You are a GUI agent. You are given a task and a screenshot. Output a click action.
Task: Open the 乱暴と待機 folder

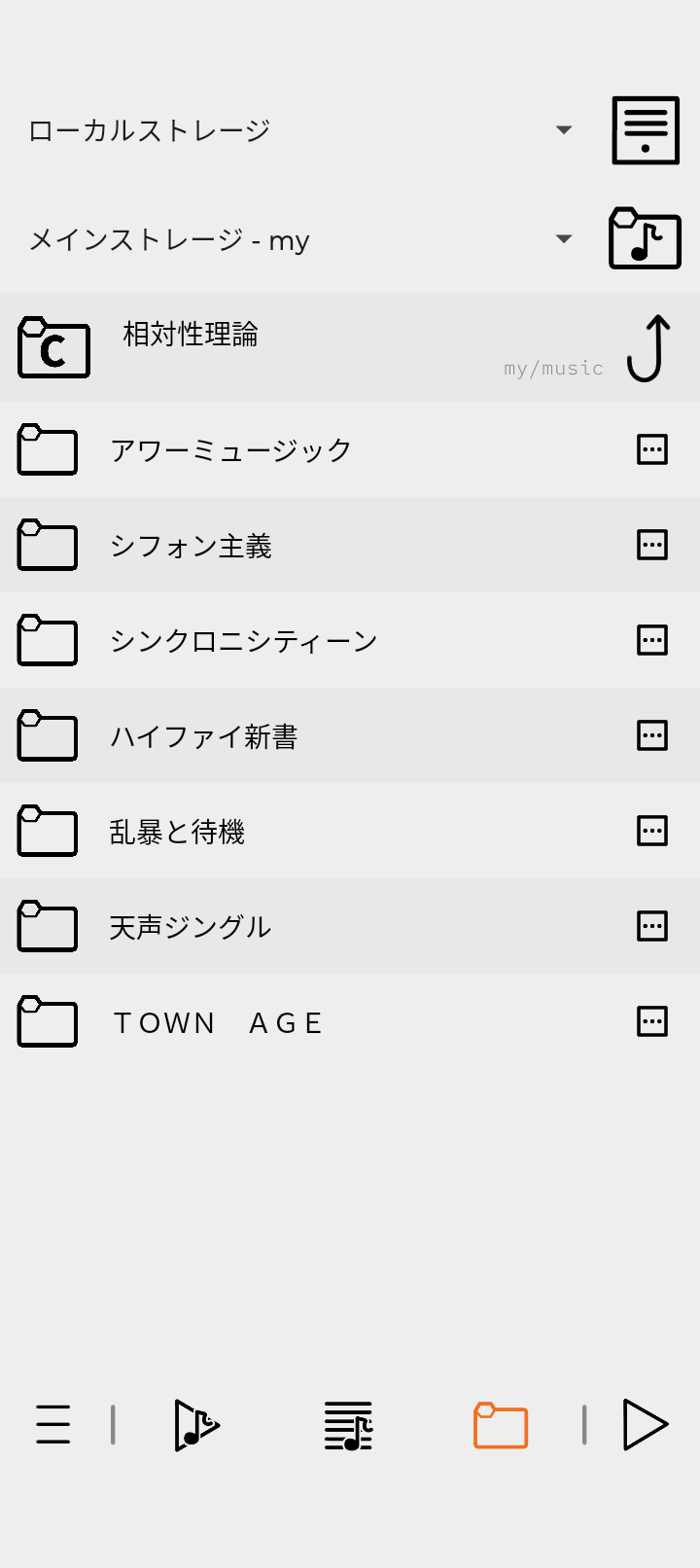(x=177, y=832)
